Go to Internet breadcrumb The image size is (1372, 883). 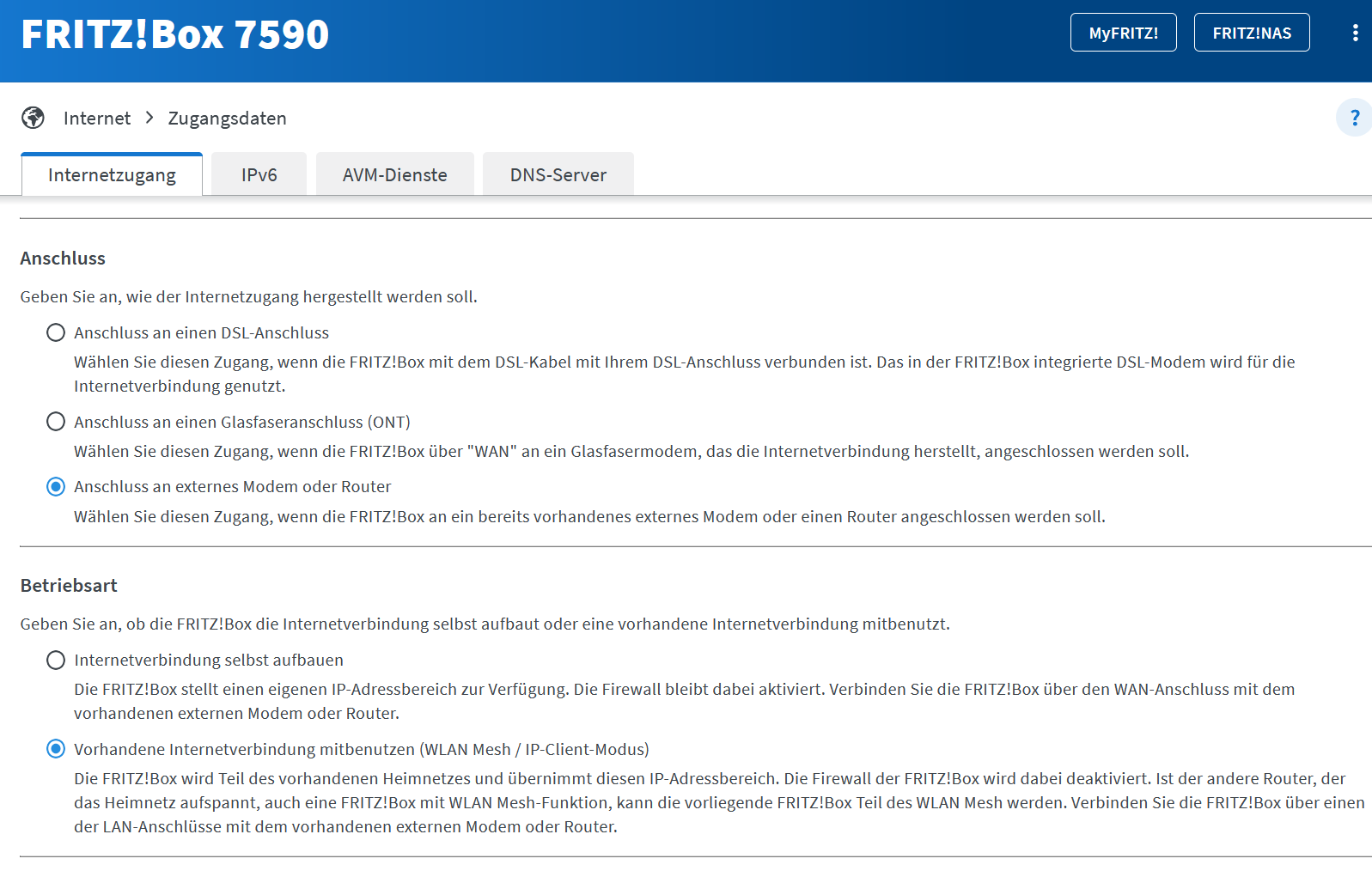pos(97,119)
